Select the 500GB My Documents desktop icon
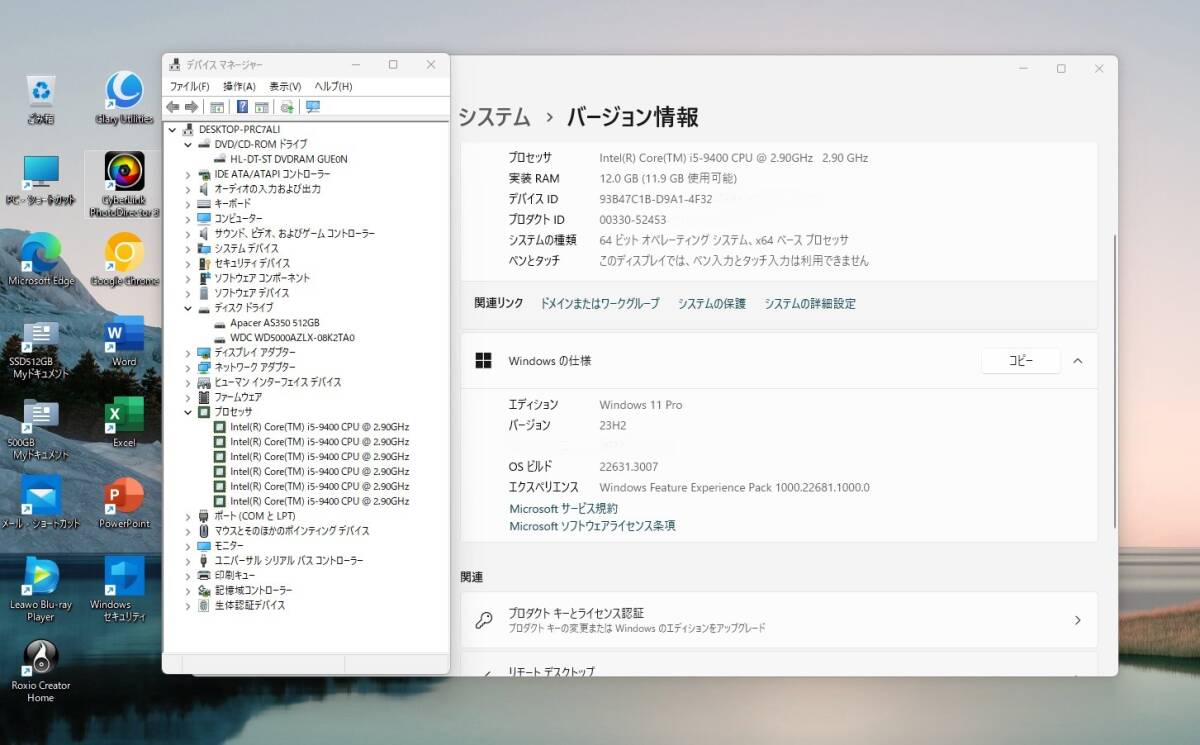The height and width of the screenshot is (745, 1200). click(x=41, y=430)
